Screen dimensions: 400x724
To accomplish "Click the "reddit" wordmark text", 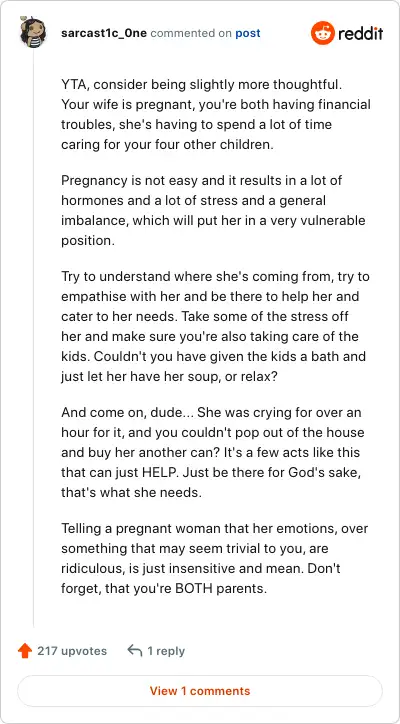I will click(360, 33).
